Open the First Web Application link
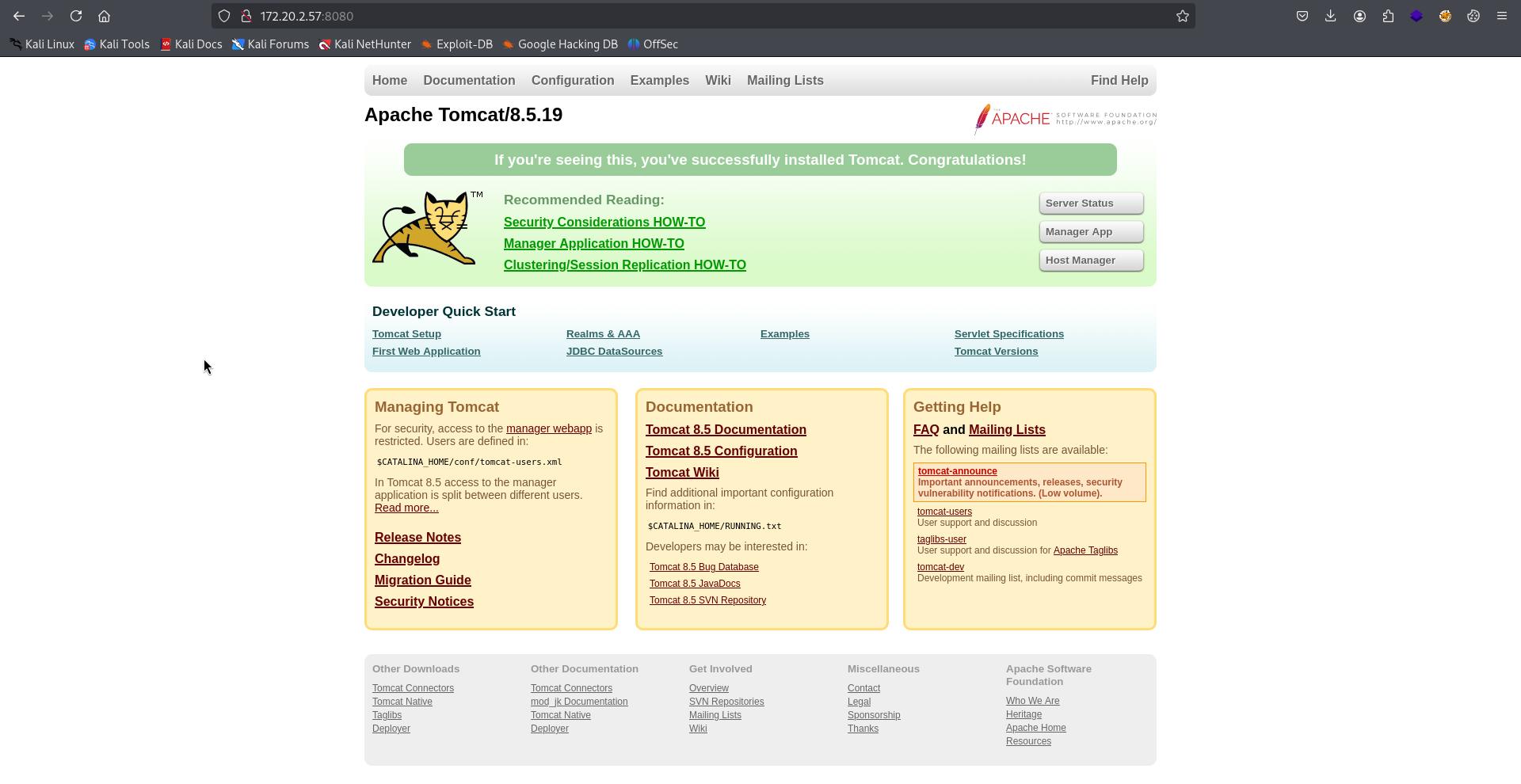The height and width of the screenshot is (784, 1521). point(426,352)
